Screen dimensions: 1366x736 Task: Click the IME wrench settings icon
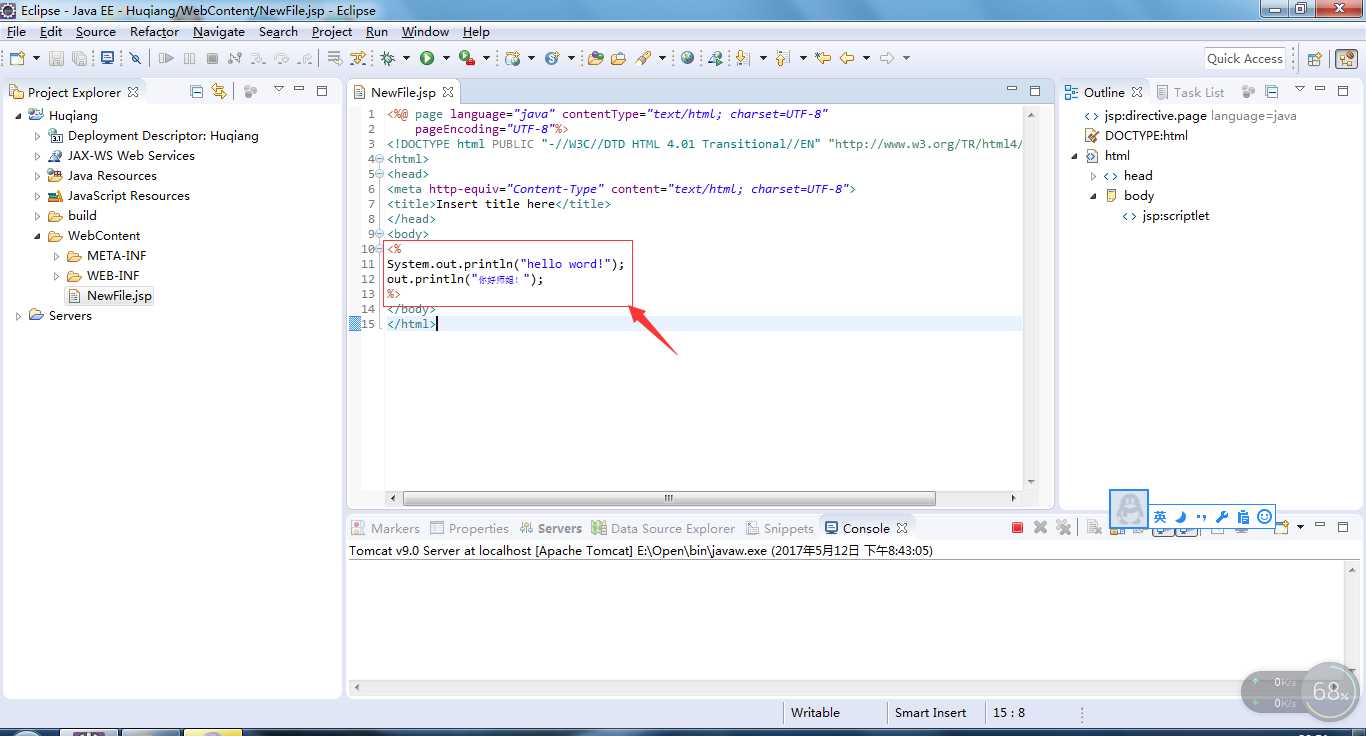[x=1221, y=517]
